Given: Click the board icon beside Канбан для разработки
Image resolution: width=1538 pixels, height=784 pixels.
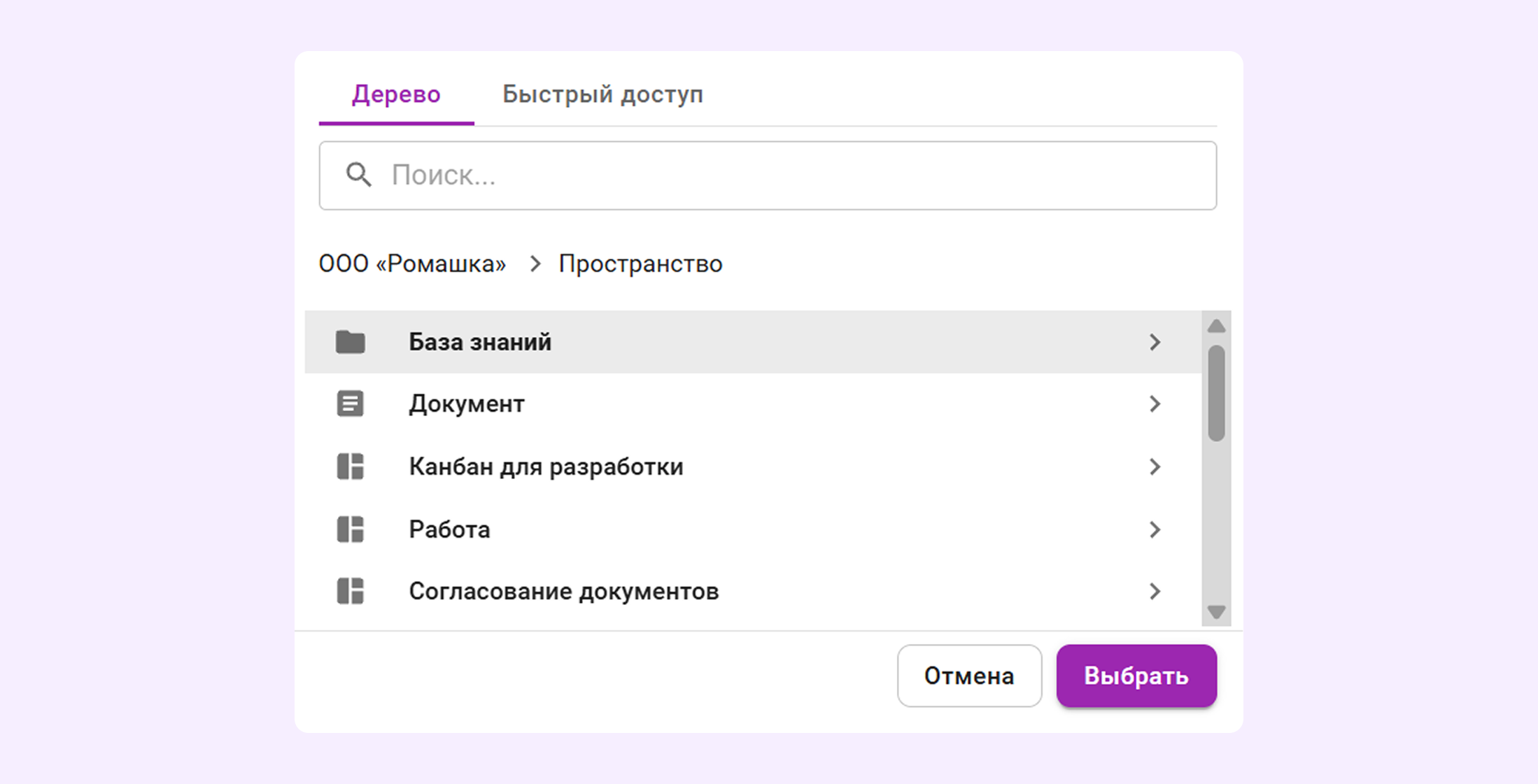Looking at the screenshot, I should pyautogui.click(x=350, y=466).
